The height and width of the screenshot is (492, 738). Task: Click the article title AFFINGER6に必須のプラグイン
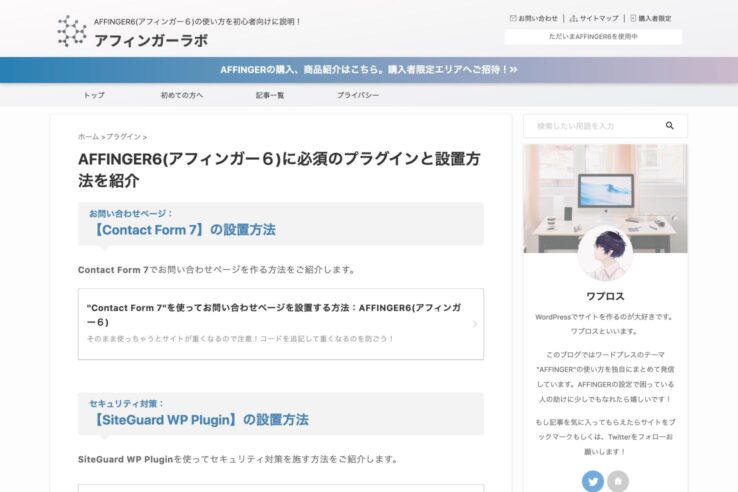pyautogui.click(x=279, y=169)
